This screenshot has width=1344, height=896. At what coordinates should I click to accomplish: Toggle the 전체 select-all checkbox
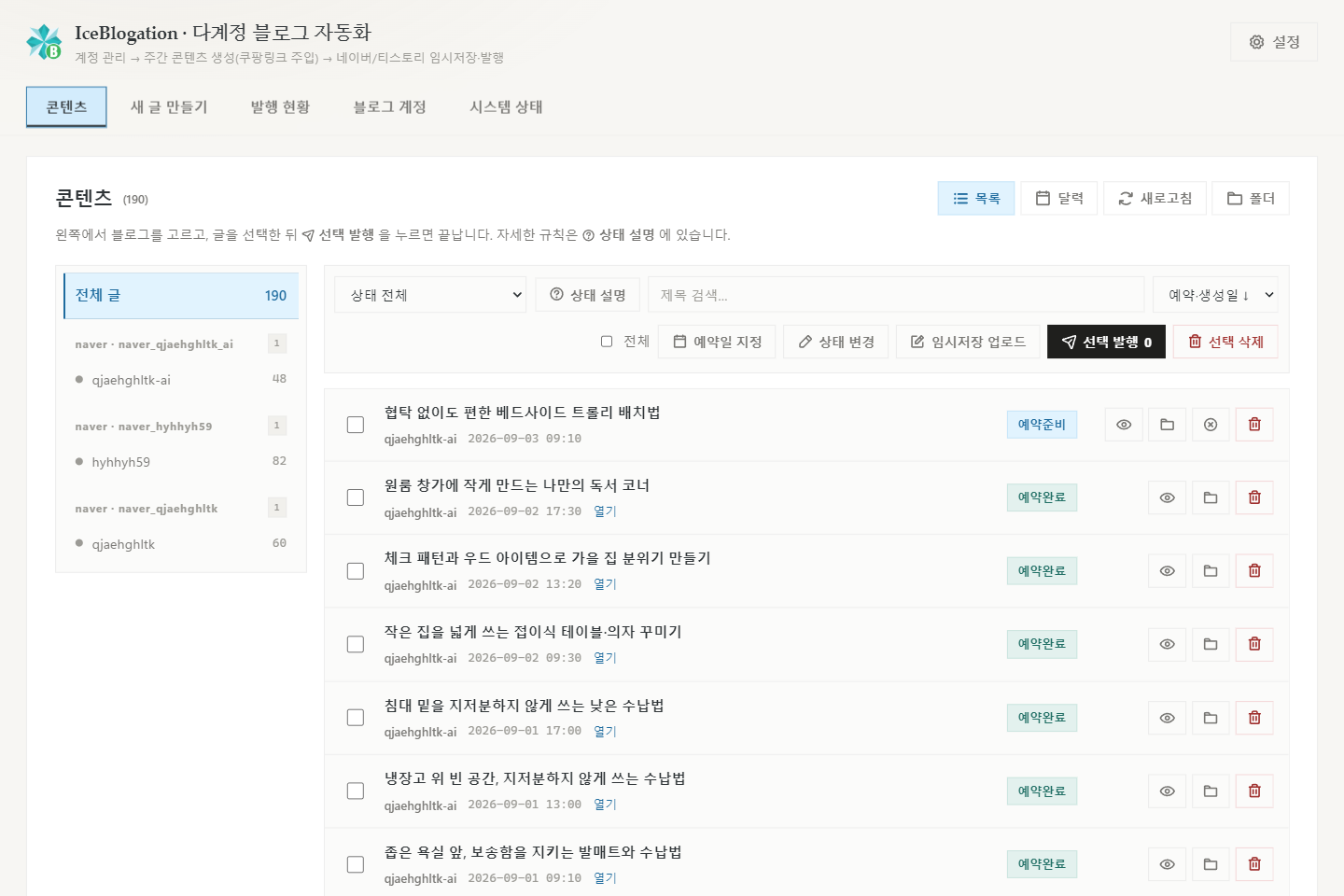[x=607, y=342]
